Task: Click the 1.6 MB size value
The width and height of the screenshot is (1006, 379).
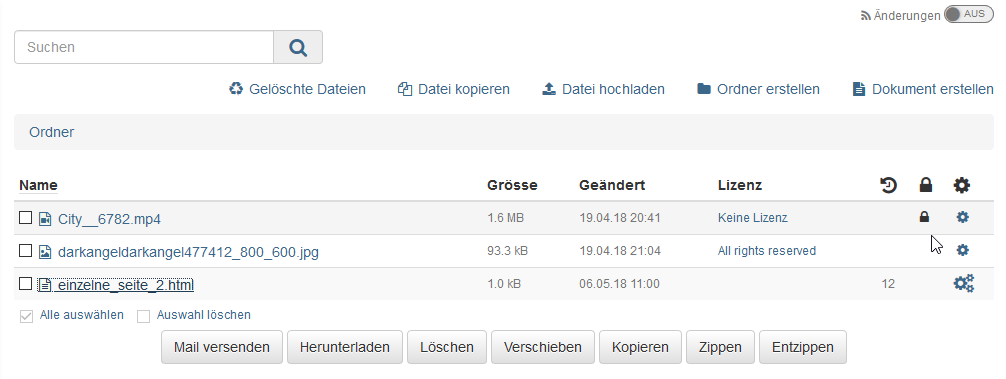Action: (x=506, y=218)
